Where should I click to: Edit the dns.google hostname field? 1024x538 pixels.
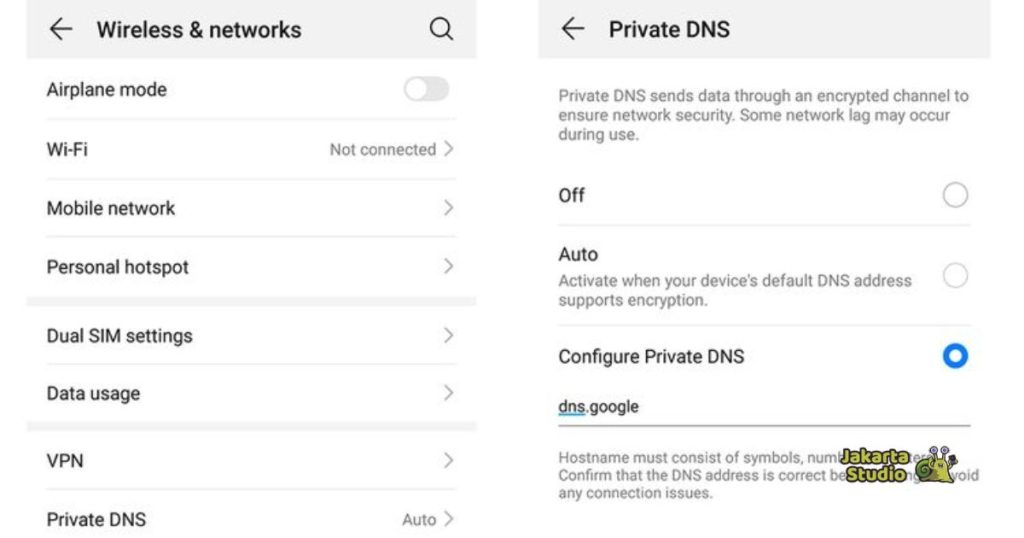tap(760, 407)
